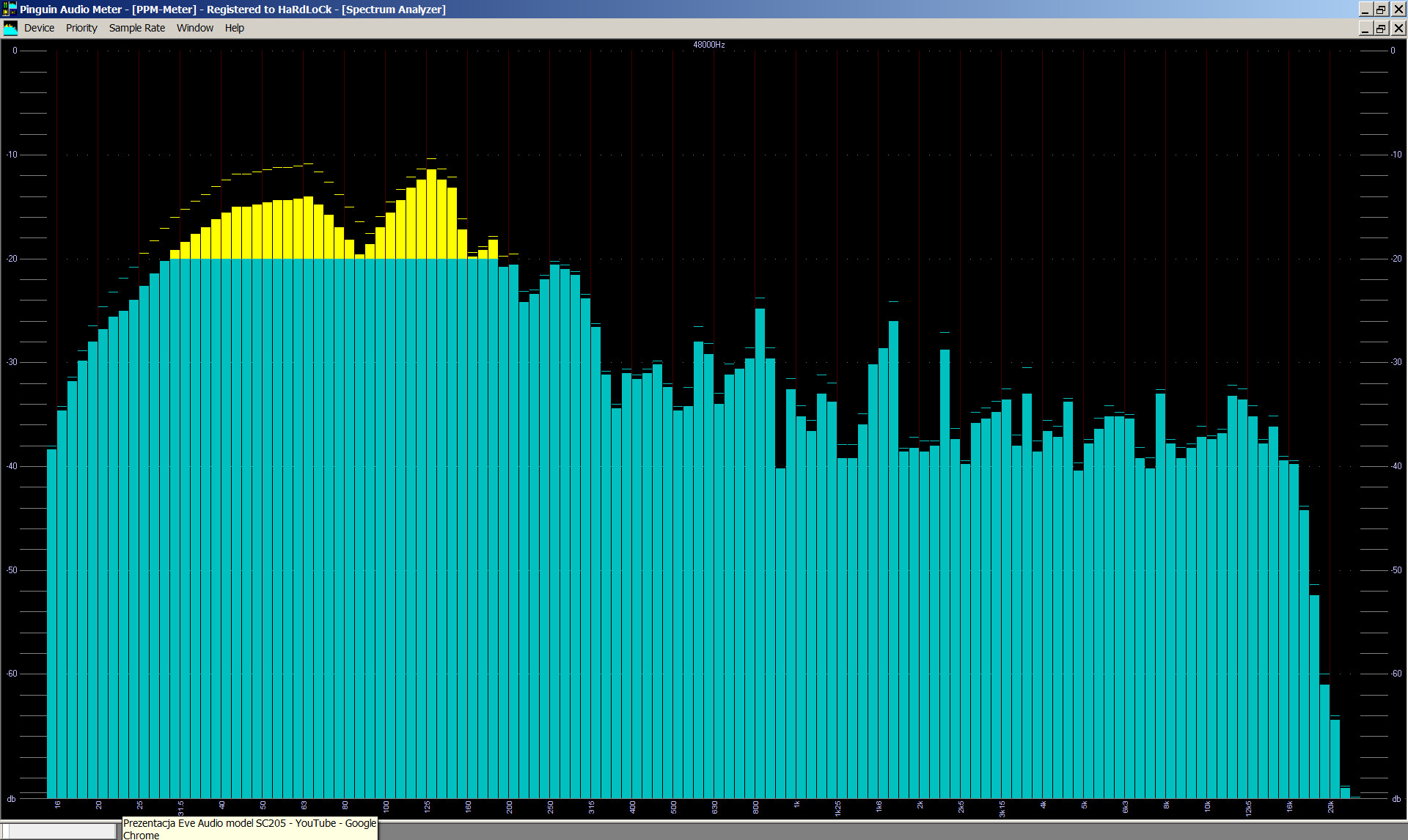Restore the inner Spectrum Analyzer child window

[x=1381, y=28]
